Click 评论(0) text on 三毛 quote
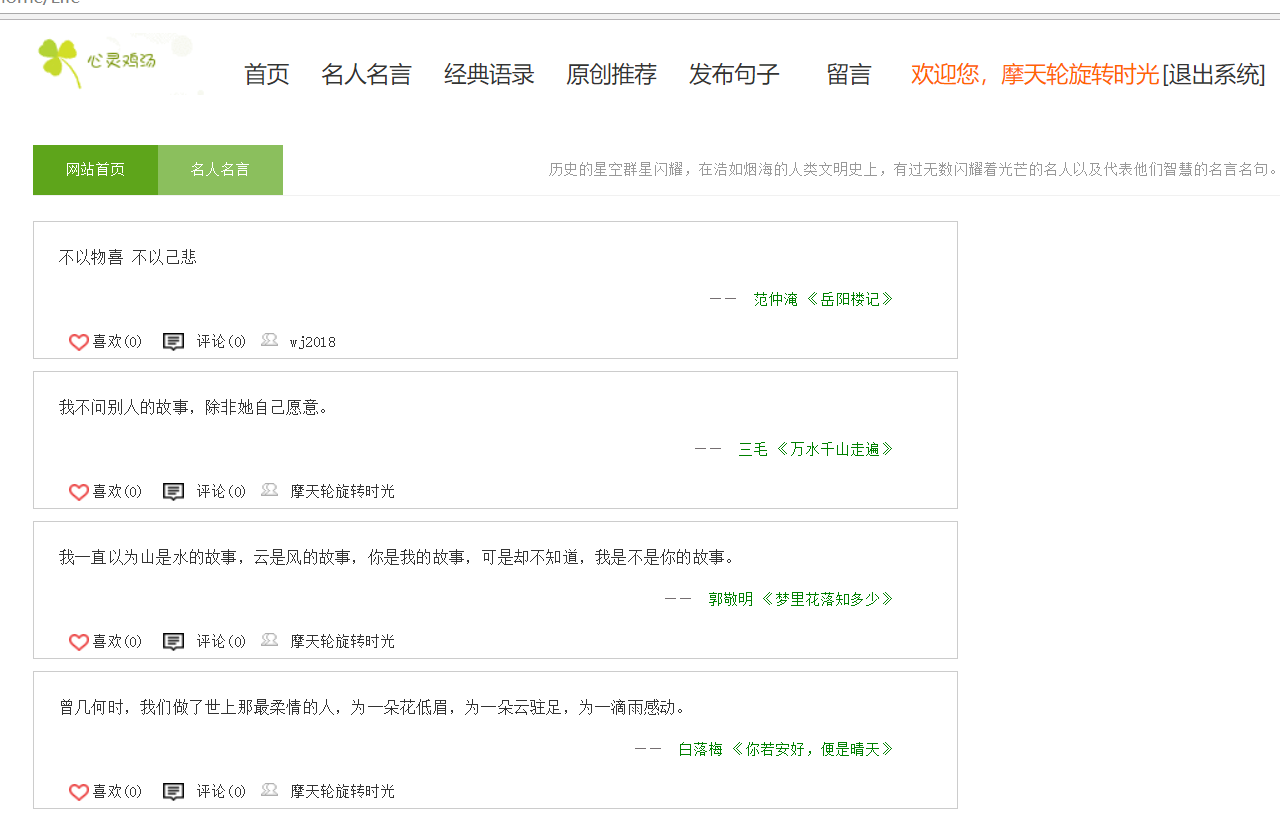This screenshot has width=1280, height=815. [221, 492]
